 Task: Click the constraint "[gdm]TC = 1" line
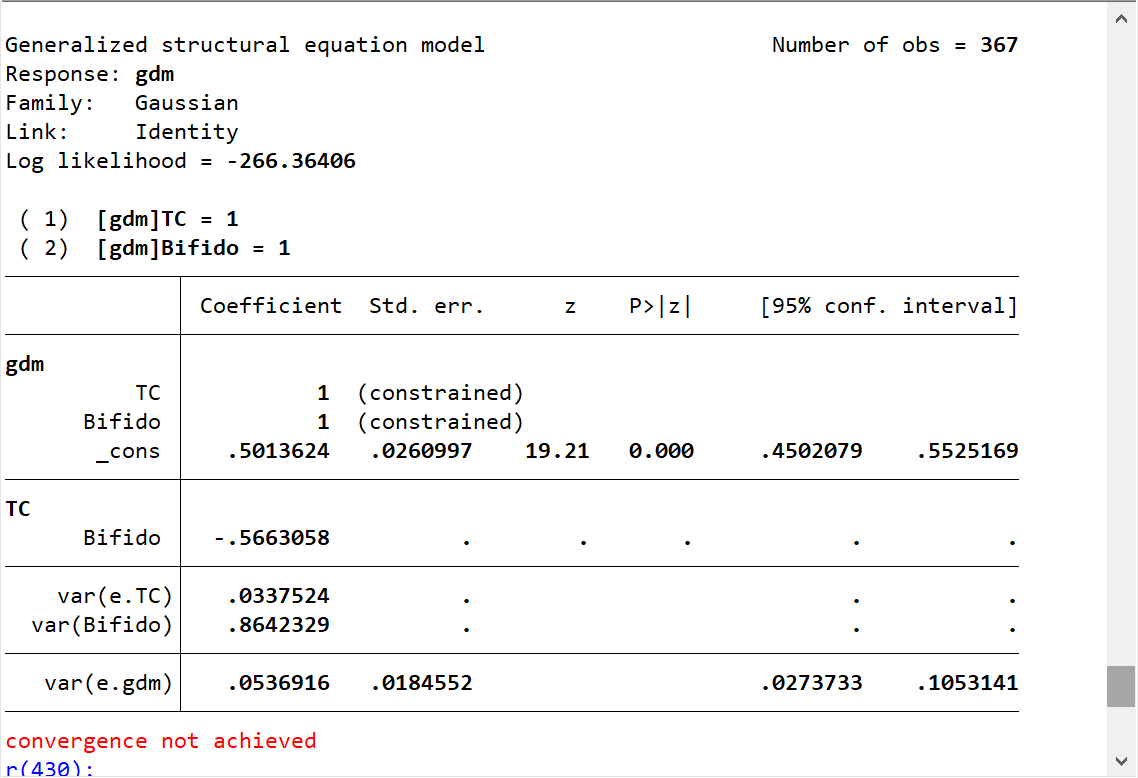(167, 219)
